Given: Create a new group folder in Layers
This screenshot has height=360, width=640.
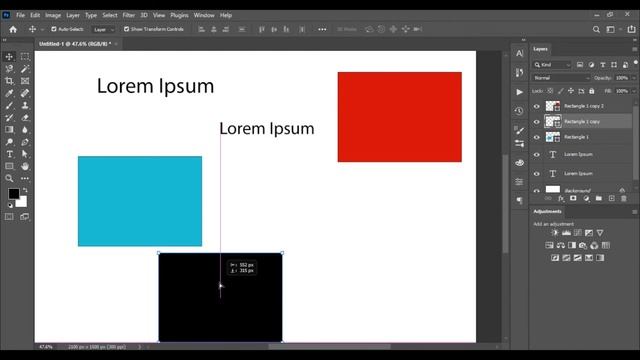Looking at the screenshot, I should pos(598,198).
